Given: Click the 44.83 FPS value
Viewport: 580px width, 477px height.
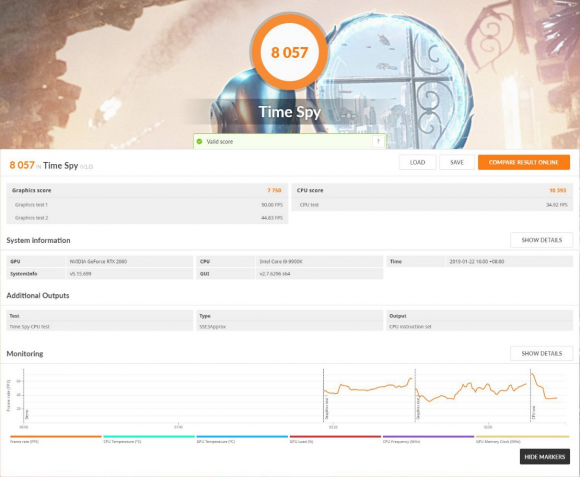Looking at the screenshot, I should click(272, 218).
